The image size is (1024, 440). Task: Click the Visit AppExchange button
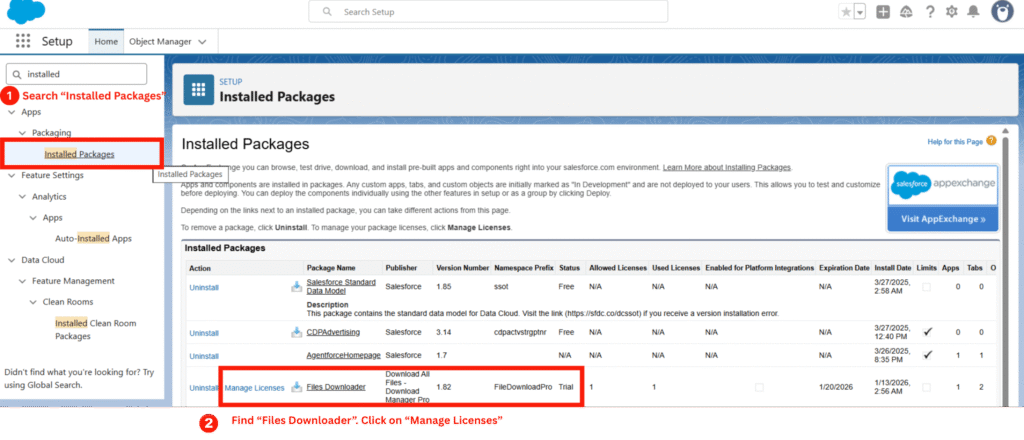[x=943, y=219]
